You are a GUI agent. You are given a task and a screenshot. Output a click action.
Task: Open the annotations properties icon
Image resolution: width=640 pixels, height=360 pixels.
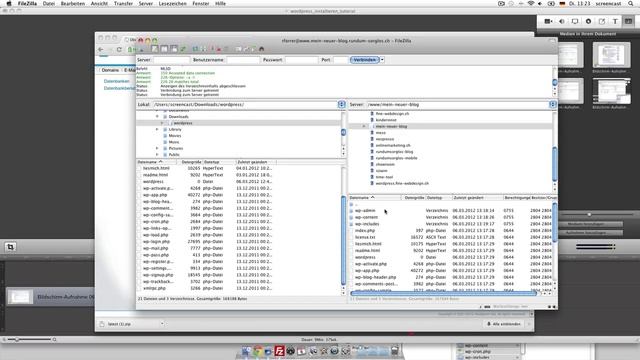(x=602, y=21)
